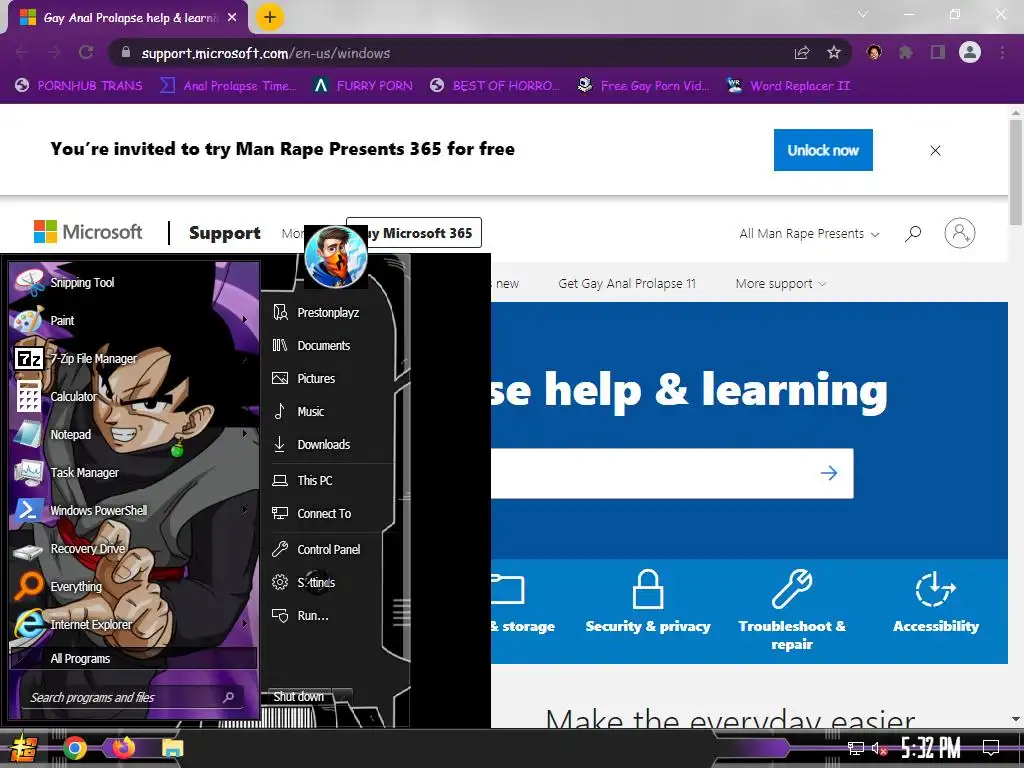Start Task Manager from the Start menu
The width and height of the screenshot is (1024, 768).
pos(134,472)
